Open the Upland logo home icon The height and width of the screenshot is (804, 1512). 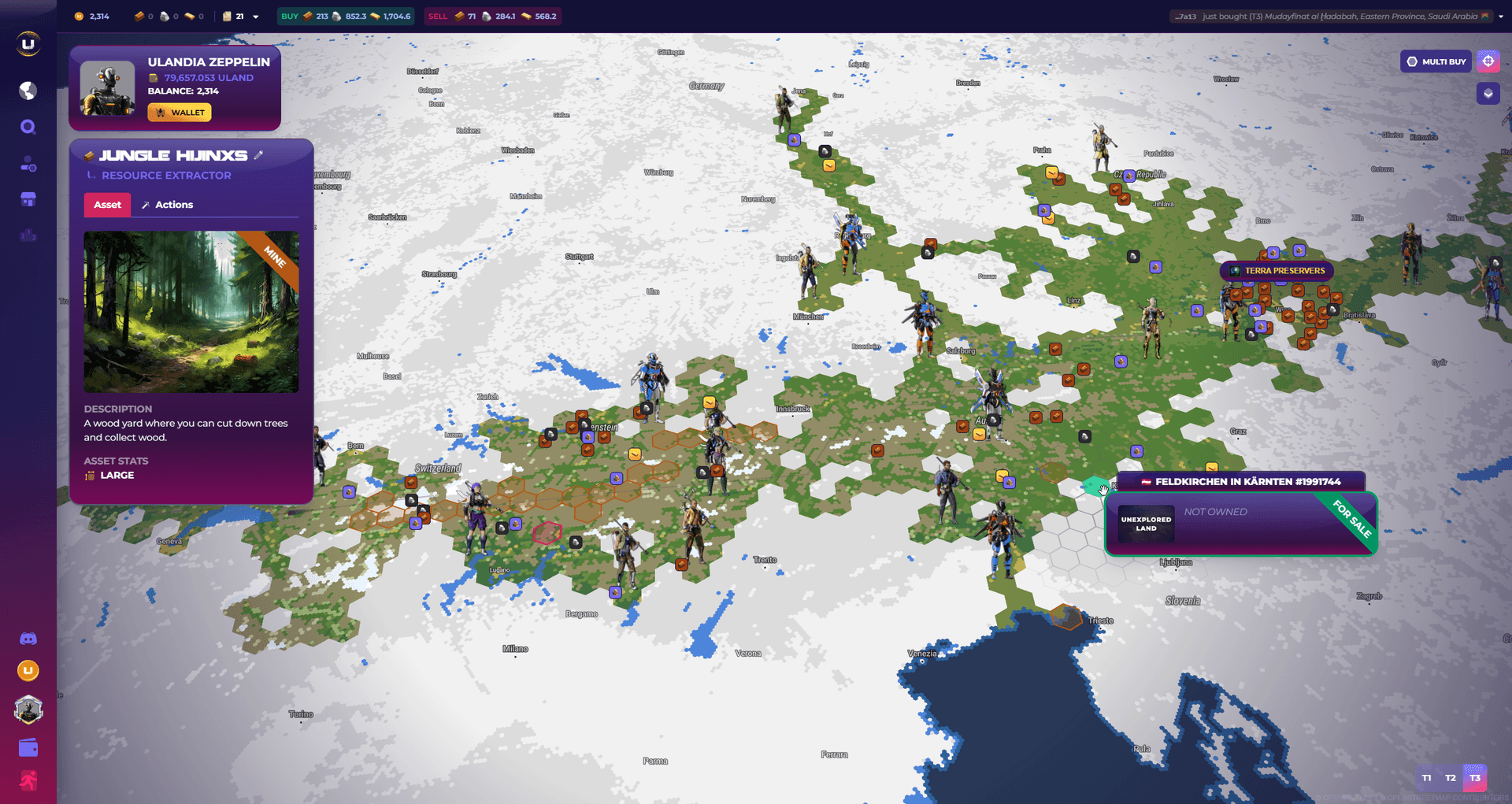(28, 44)
